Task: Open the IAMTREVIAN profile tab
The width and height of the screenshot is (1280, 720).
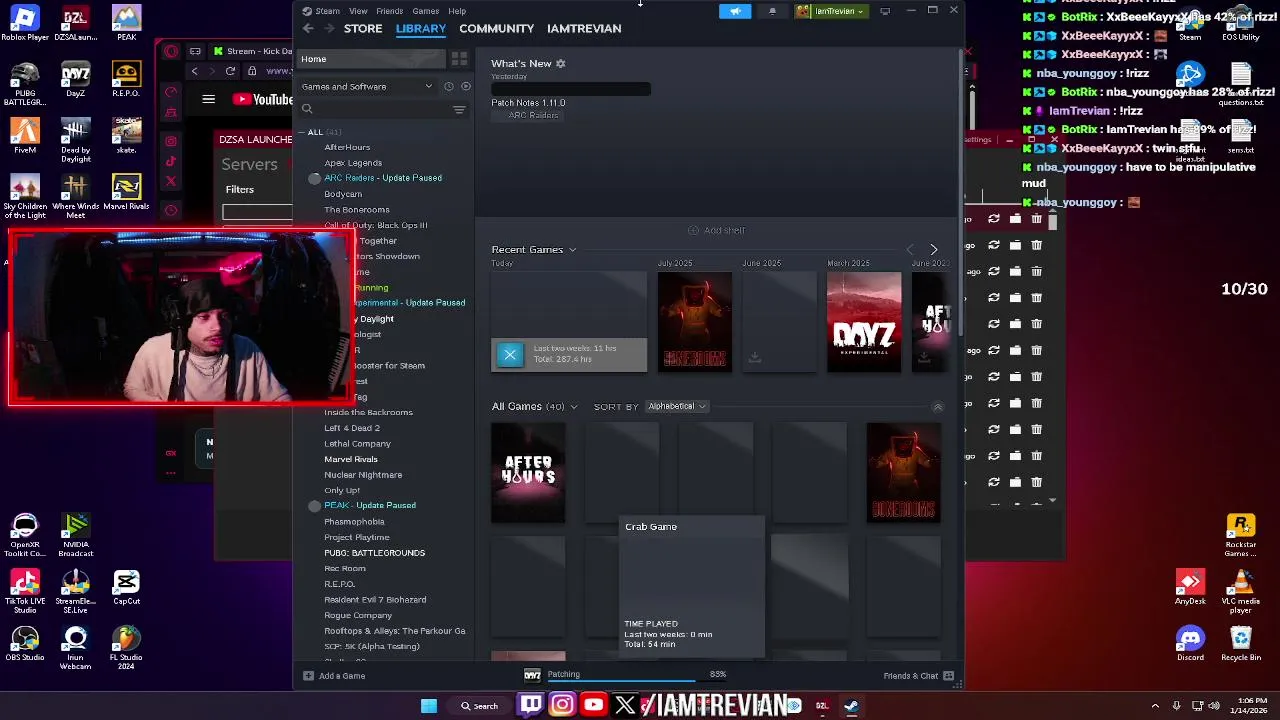Action: pos(584,28)
